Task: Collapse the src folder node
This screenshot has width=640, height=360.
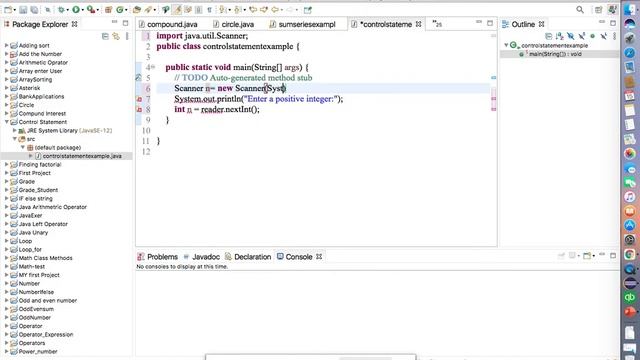Action: point(15,139)
